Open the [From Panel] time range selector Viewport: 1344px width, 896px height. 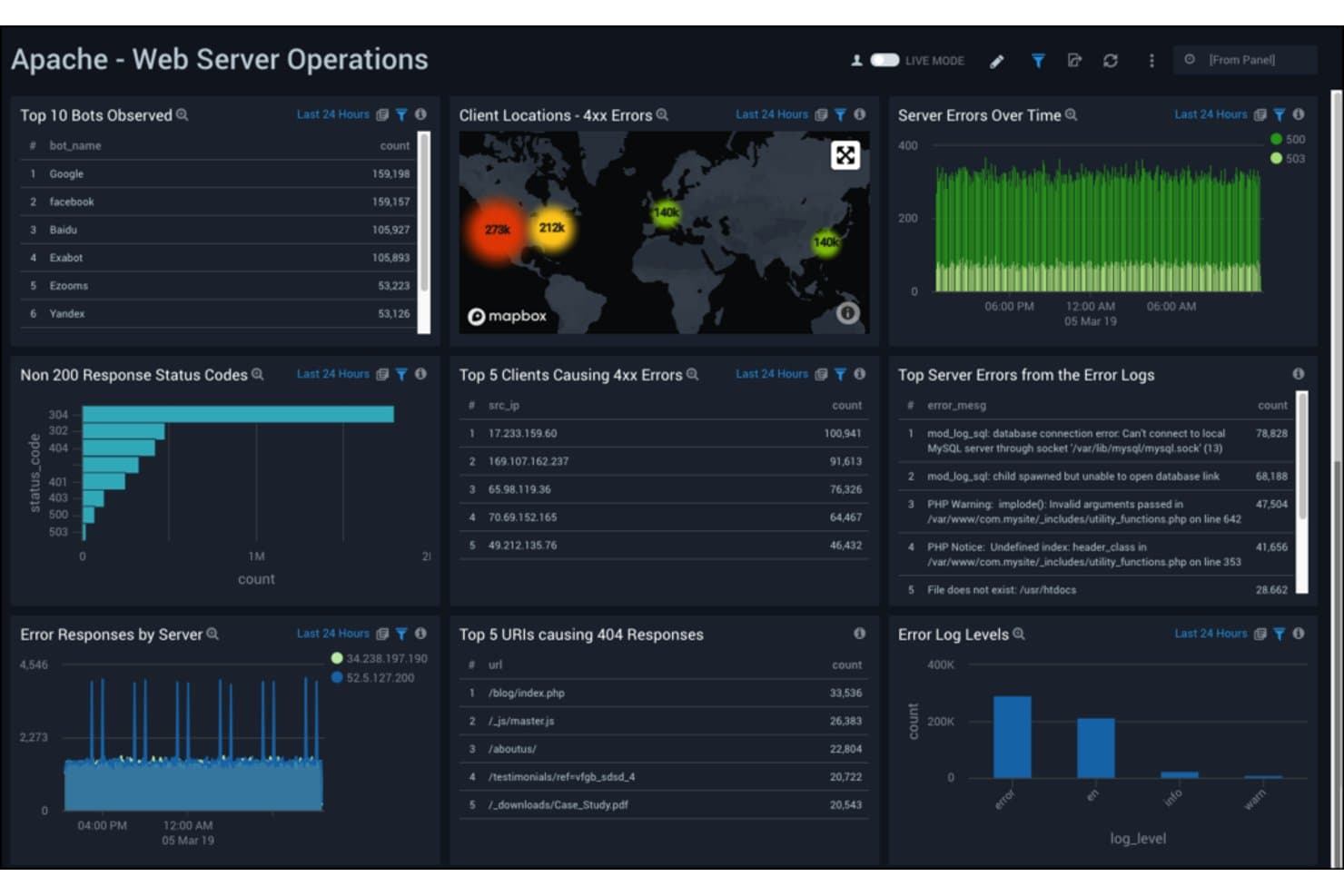point(1244,60)
